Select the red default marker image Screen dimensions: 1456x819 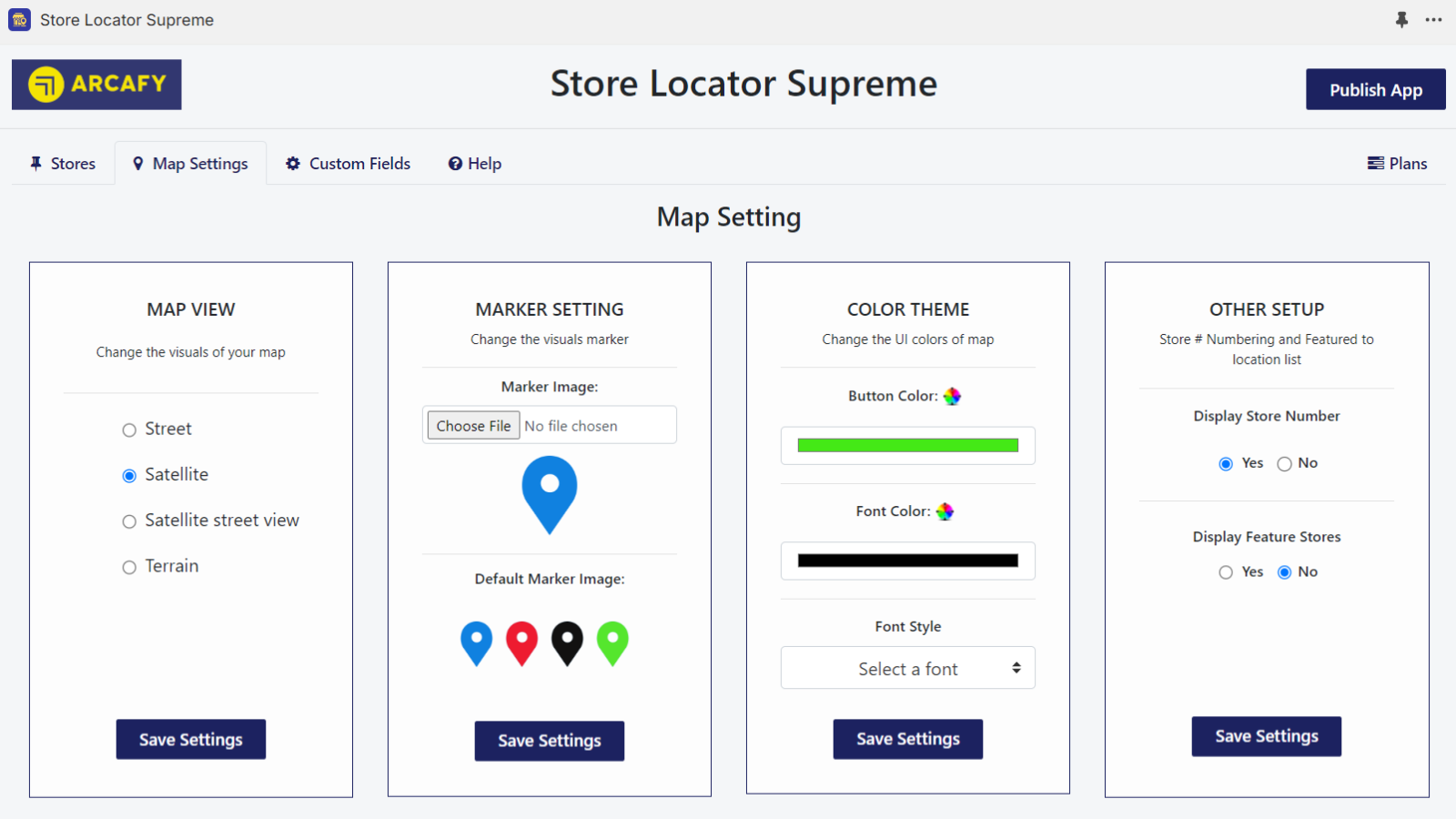[x=521, y=642]
